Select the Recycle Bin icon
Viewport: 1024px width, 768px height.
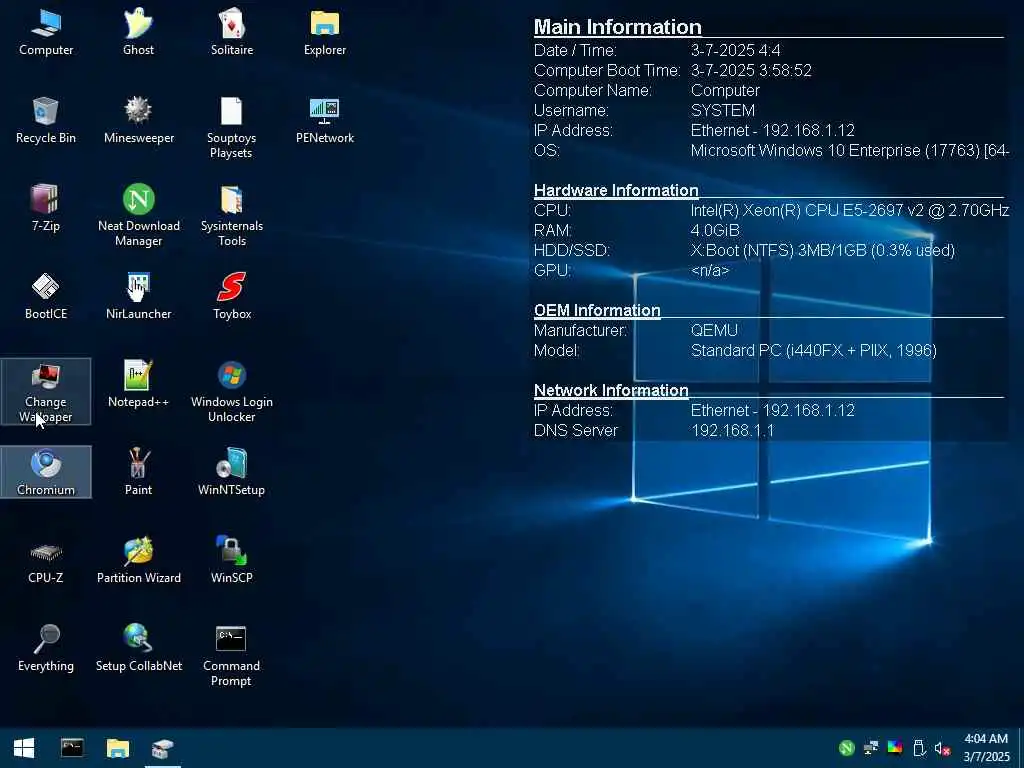(x=46, y=121)
